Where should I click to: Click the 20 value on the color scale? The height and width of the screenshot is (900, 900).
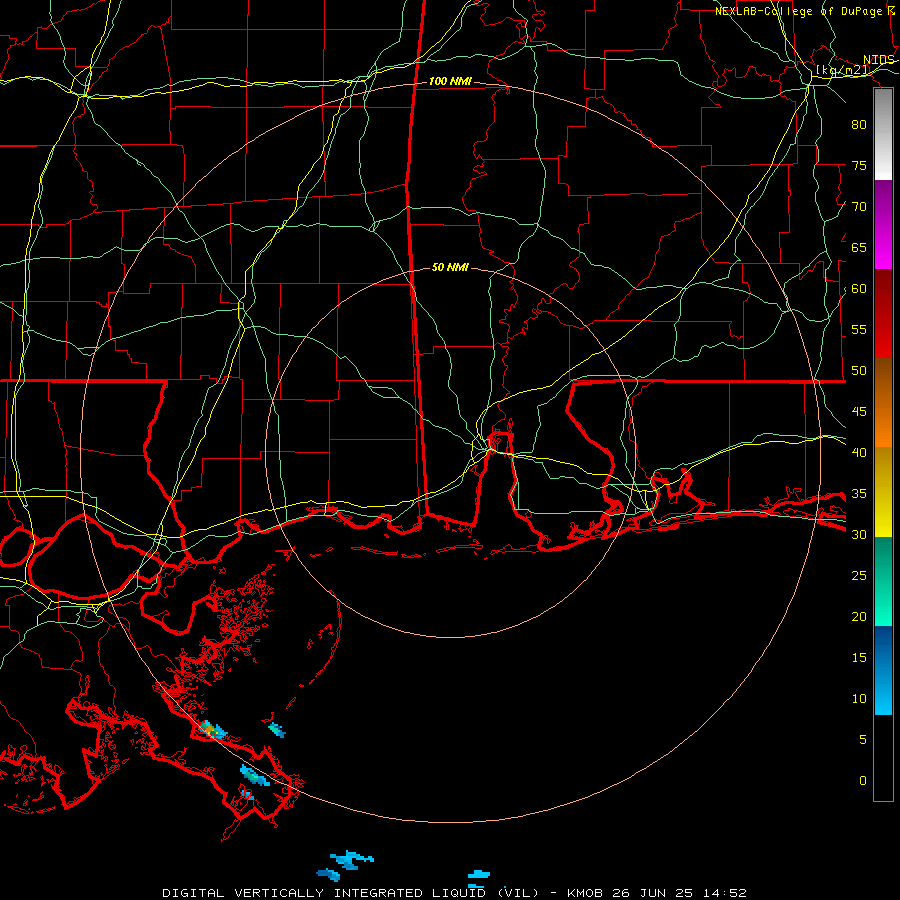pyautogui.click(x=859, y=616)
